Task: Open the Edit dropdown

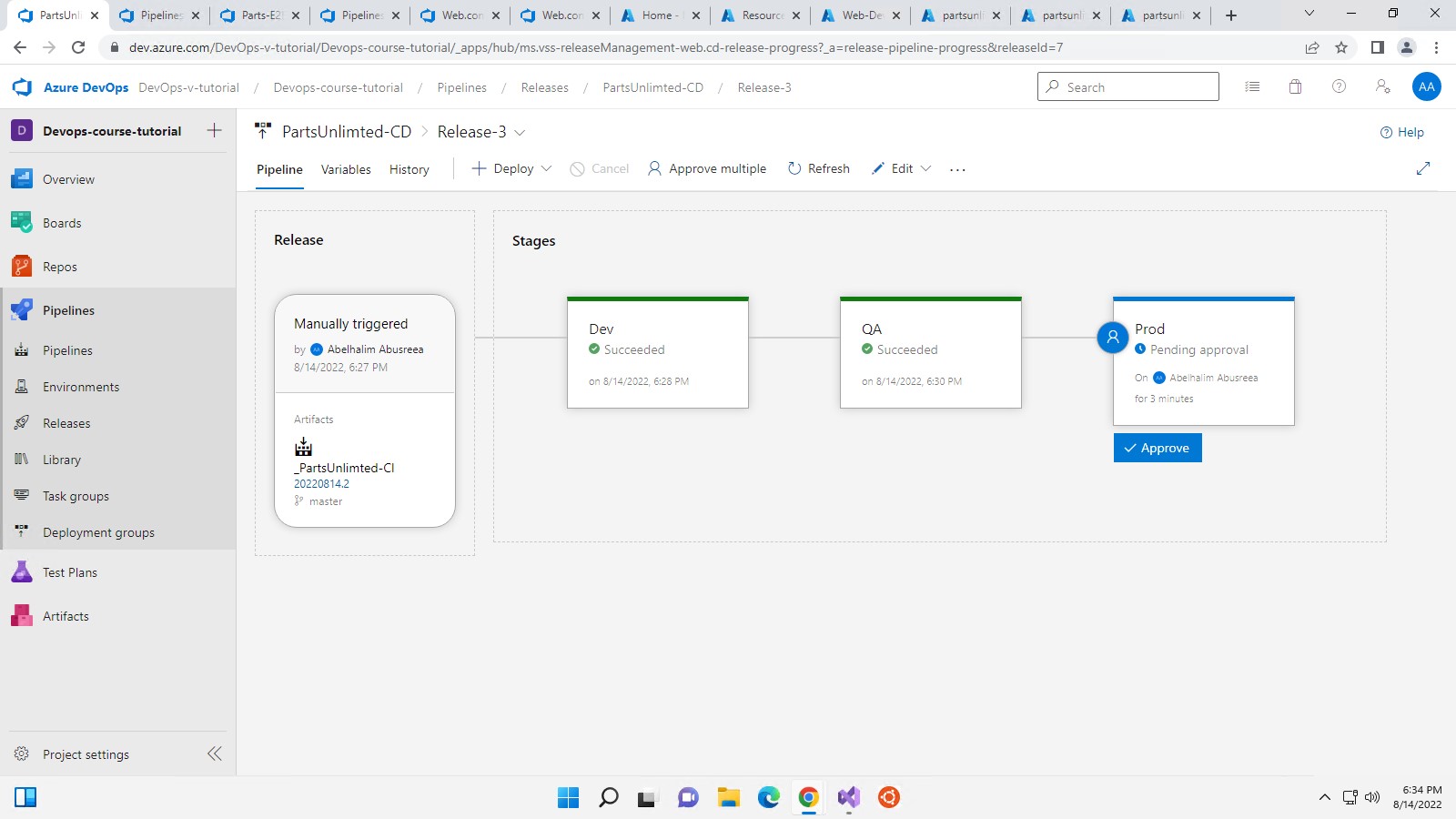Action: 902,168
